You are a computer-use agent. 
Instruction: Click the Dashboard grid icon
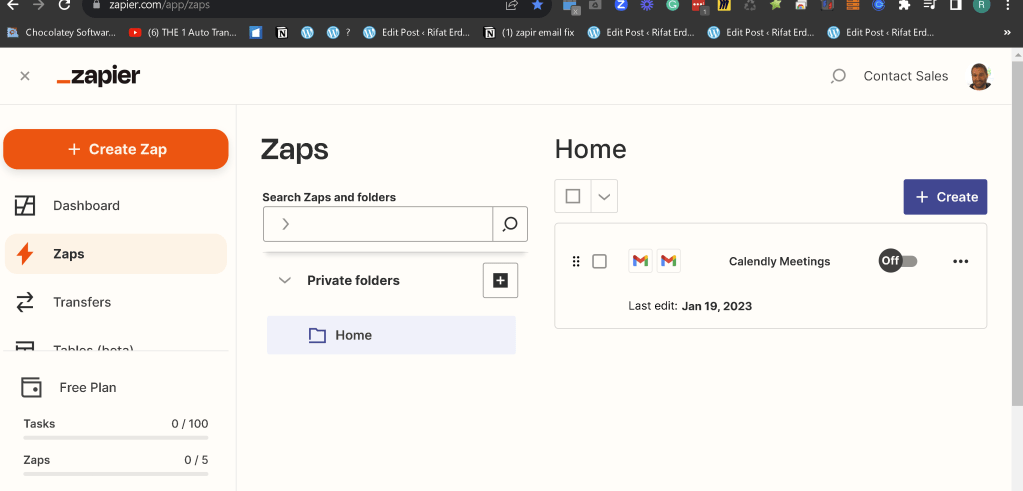(25, 205)
